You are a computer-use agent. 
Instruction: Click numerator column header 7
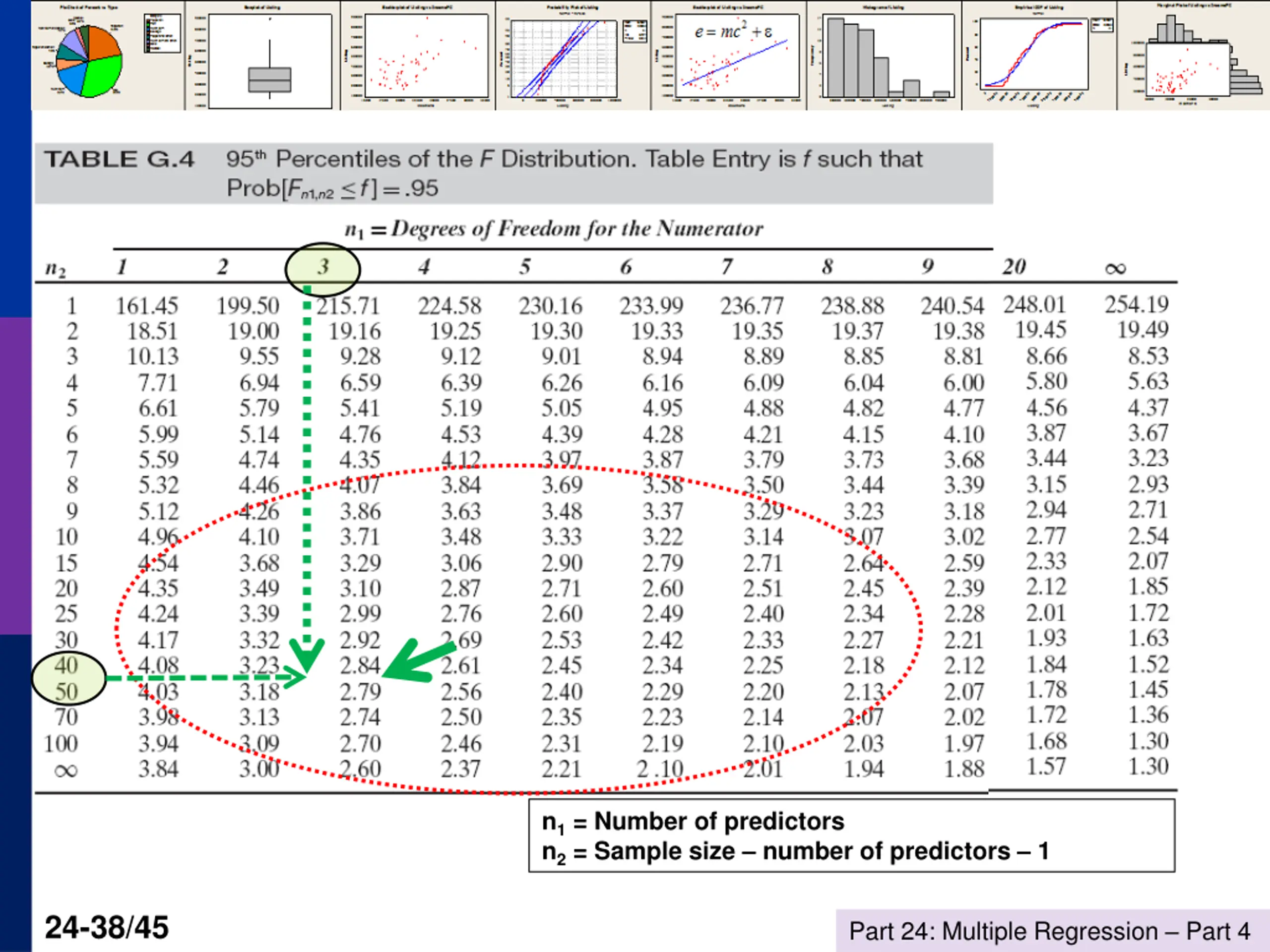727,267
